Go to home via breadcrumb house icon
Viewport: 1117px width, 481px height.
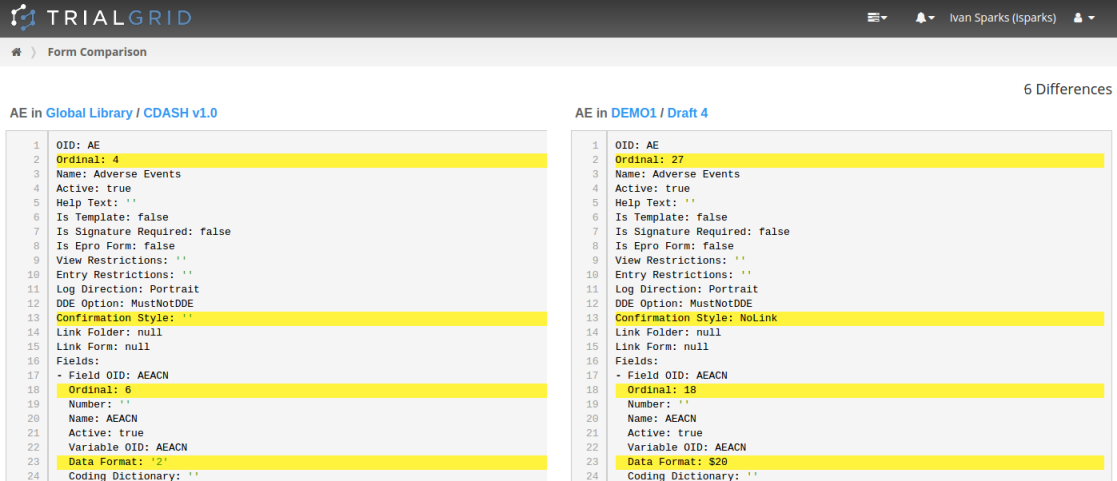(x=16, y=52)
